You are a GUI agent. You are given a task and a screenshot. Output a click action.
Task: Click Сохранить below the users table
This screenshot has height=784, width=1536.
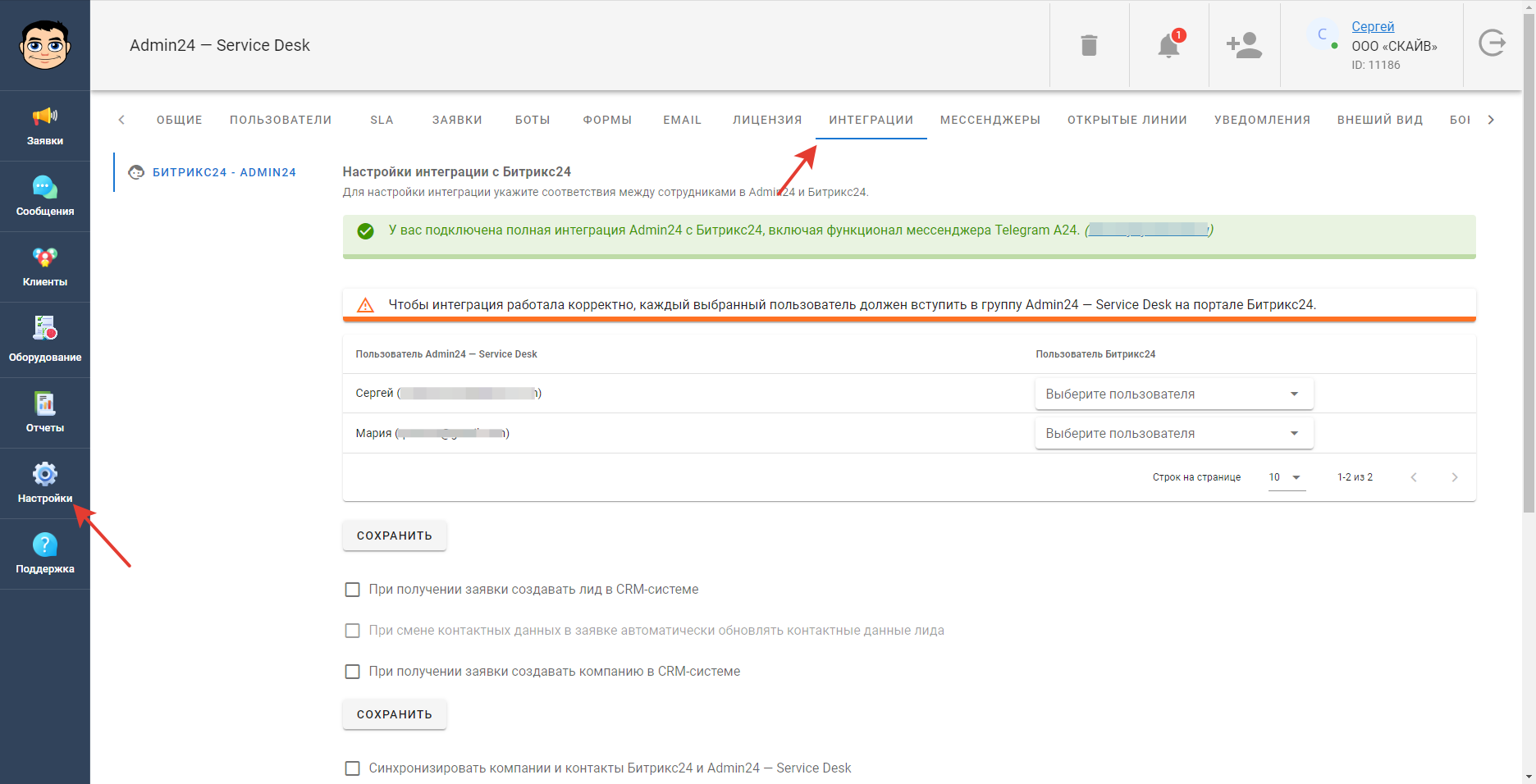pos(395,536)
